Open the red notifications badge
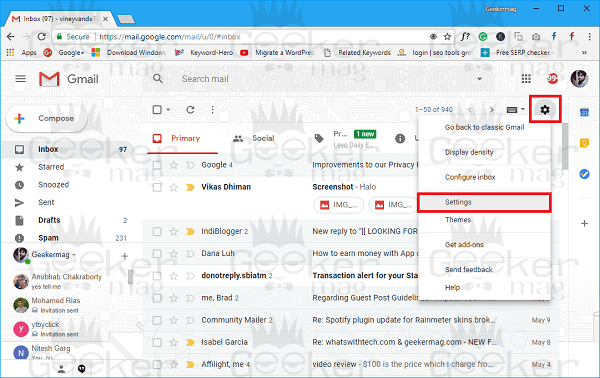The width and height of the screenshot is (600, 378). [552, 79]
